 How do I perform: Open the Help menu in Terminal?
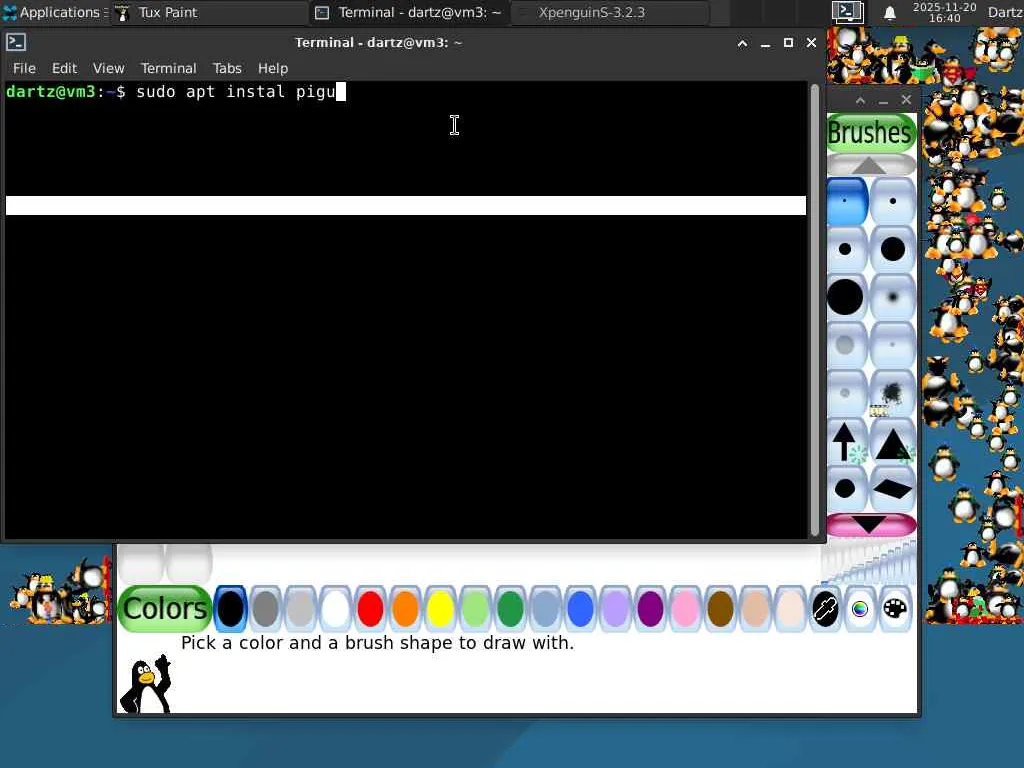[x=273, y=68]
